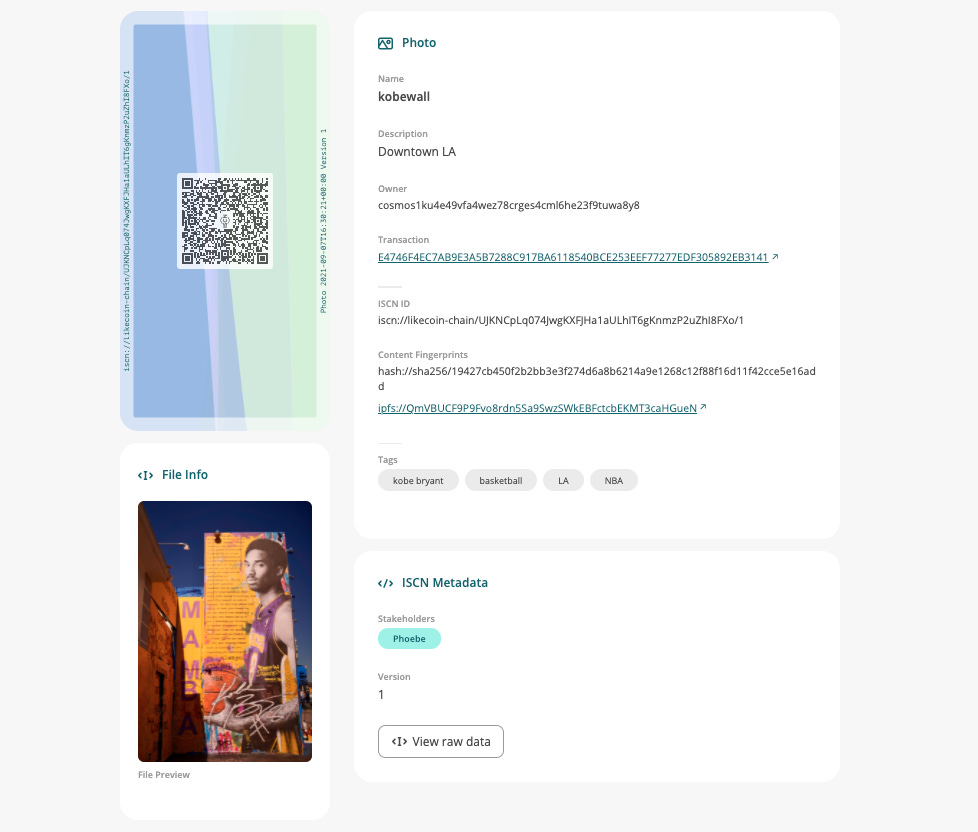
Task: Click the sha256 content fingerprint hash
Action: coord(596,379)
